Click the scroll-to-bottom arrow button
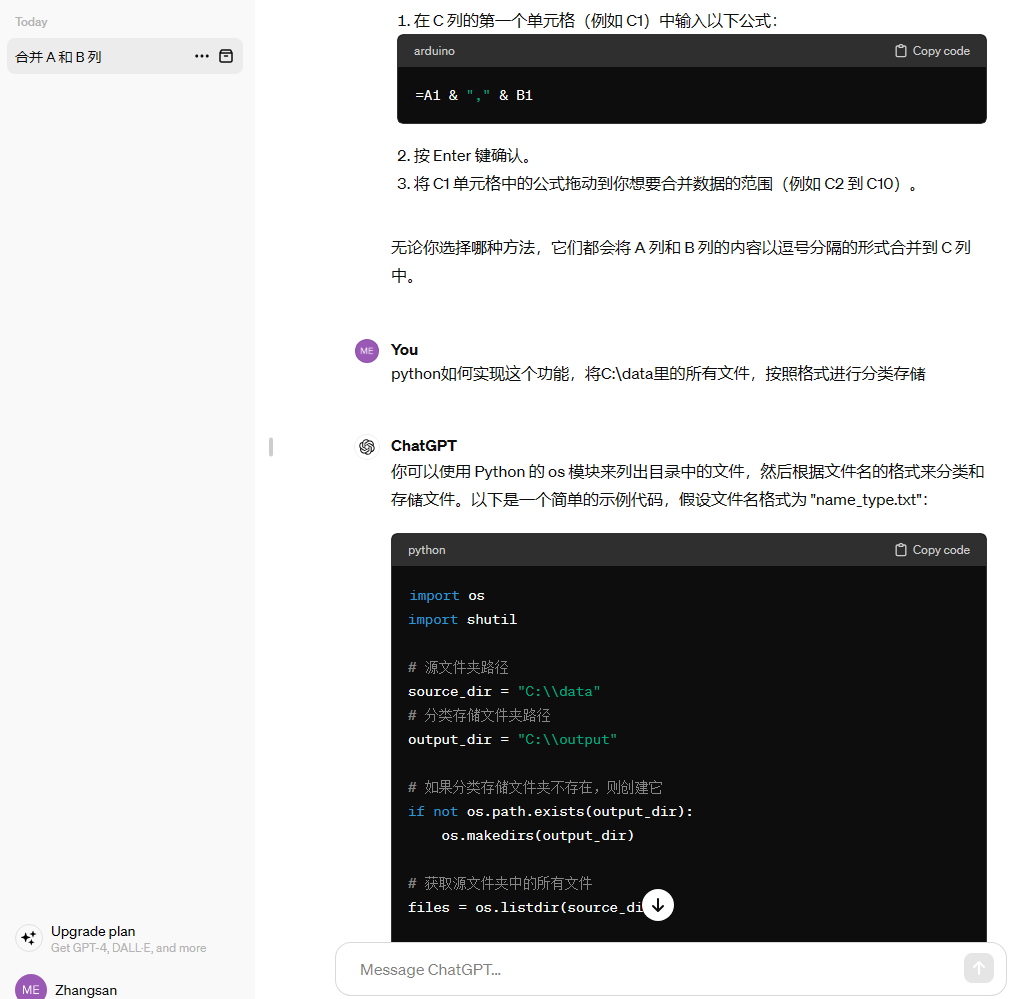The height and width of the screenshot is (999, 1031). pyautogui.click(x=658, y=904)
